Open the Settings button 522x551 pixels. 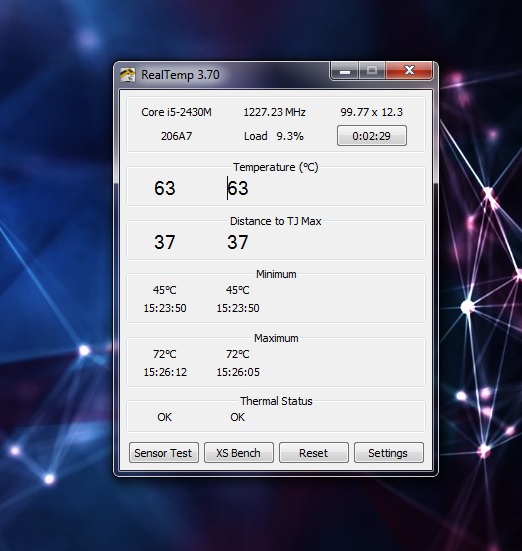tap(388, 453)
